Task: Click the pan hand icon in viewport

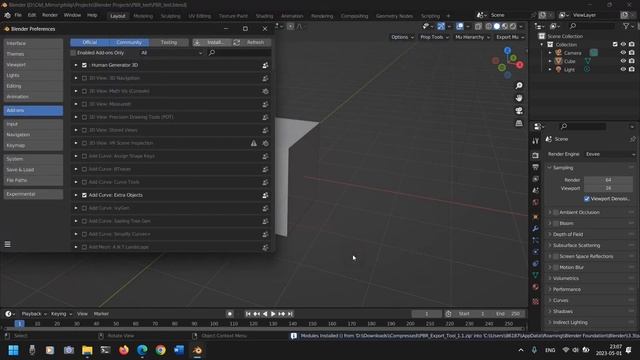Action: (x=519, y=98)
